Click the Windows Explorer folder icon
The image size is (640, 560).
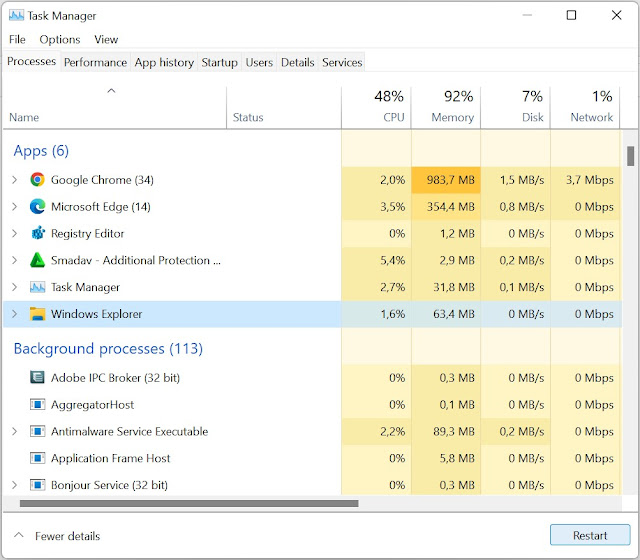tap(38, 314)
